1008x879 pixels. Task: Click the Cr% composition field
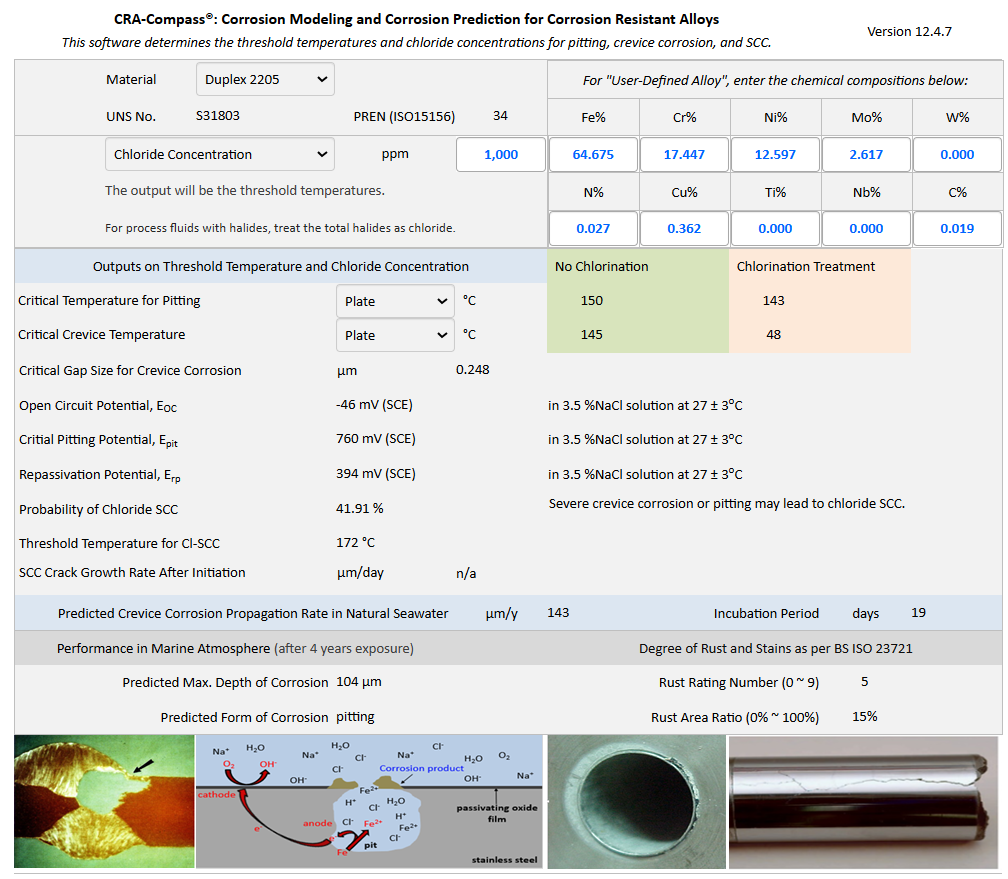684,154
